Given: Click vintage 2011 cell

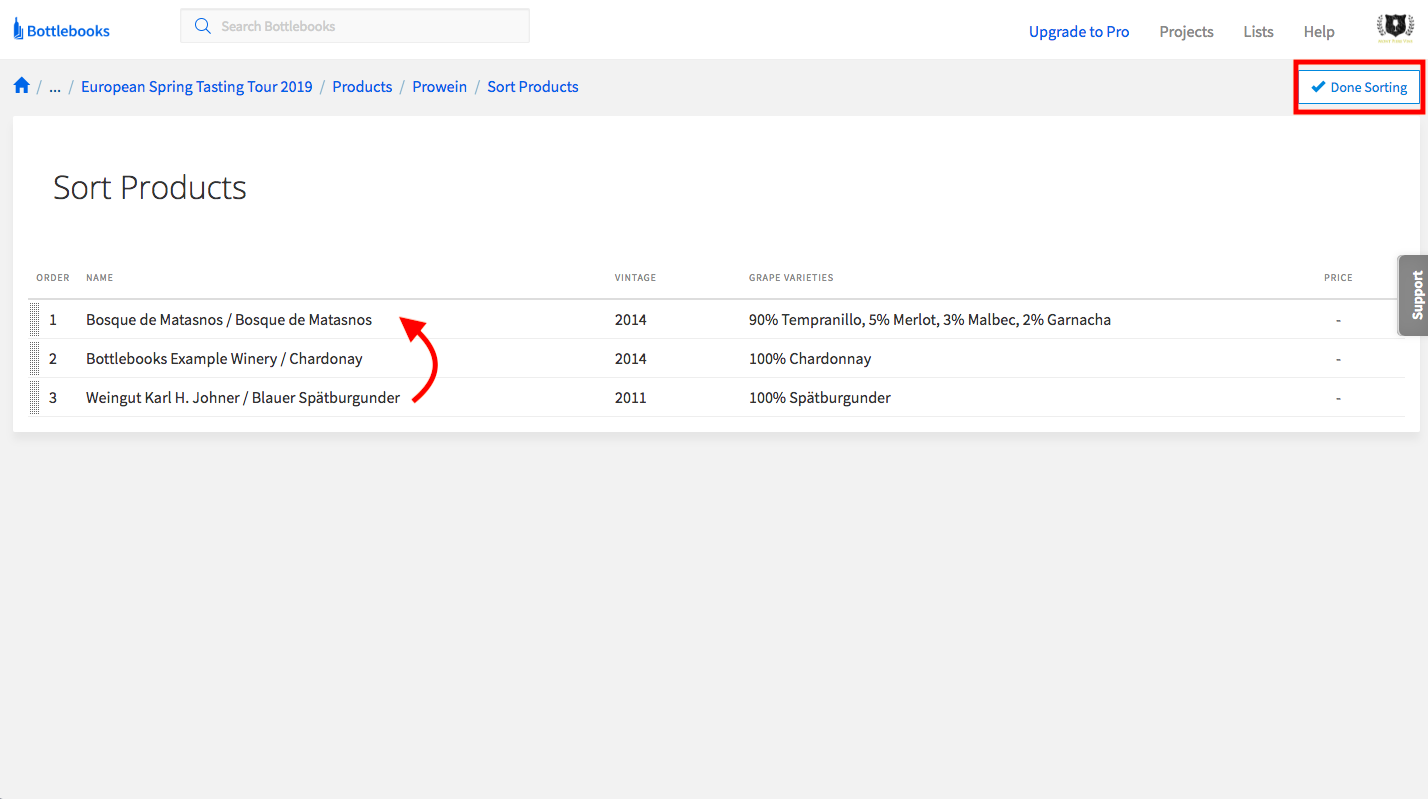Looking at the screenshot, I should click(x=631, y=398).
